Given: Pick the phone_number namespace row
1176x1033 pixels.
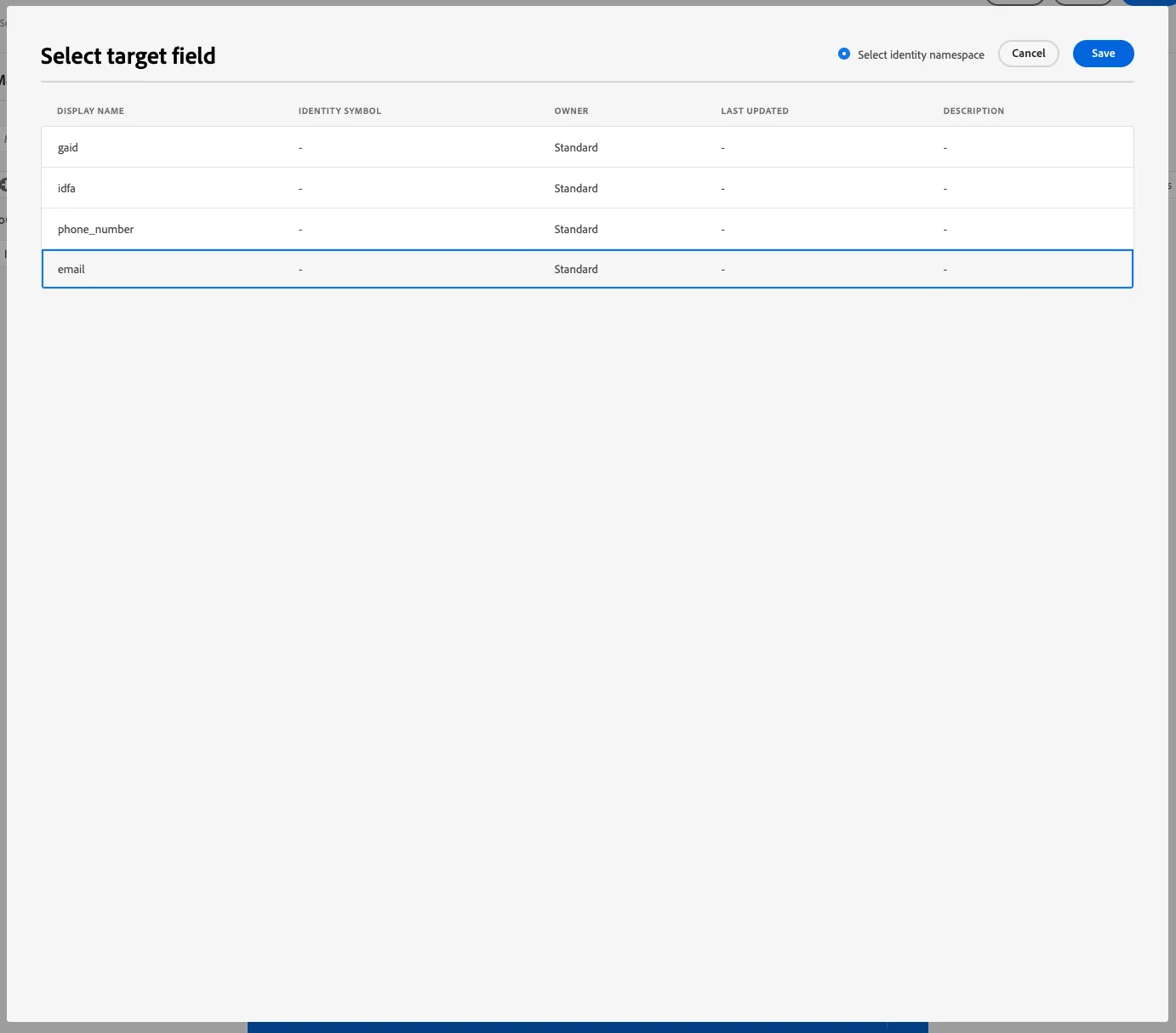Looking at the screenshot, I should (x=587, y=229).
